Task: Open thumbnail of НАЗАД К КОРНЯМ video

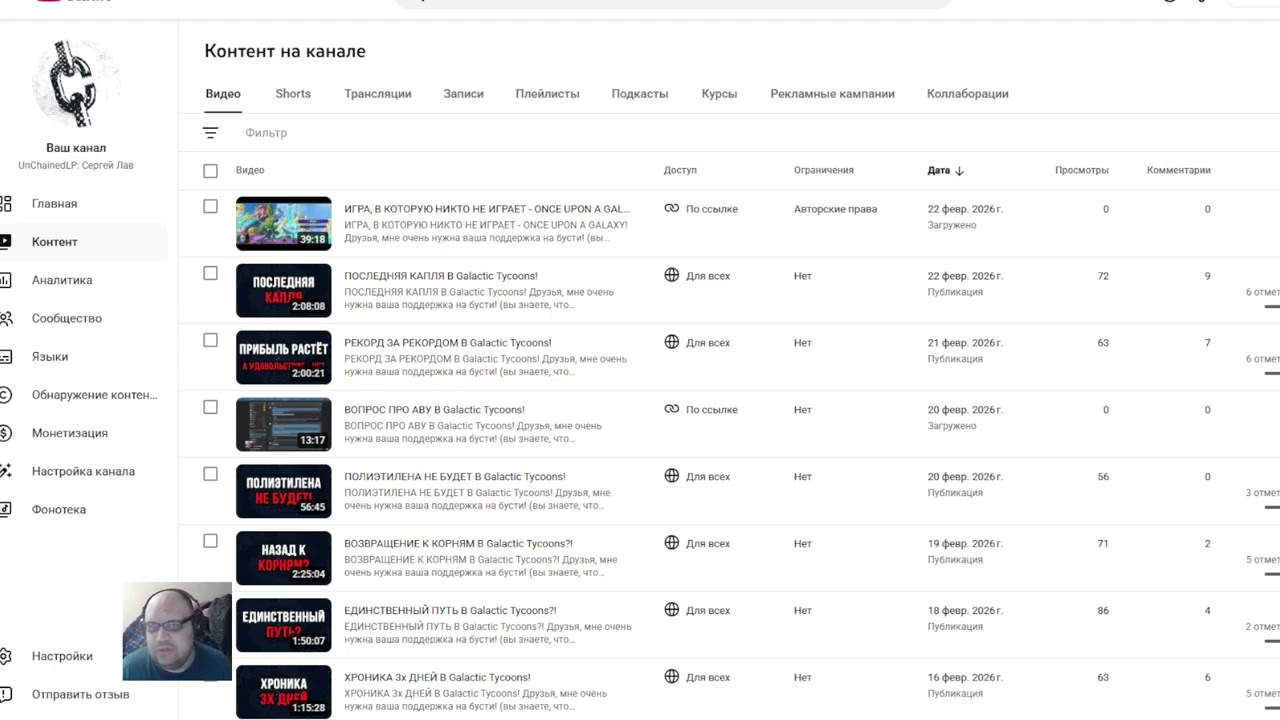Action: [x=283, y=558]
